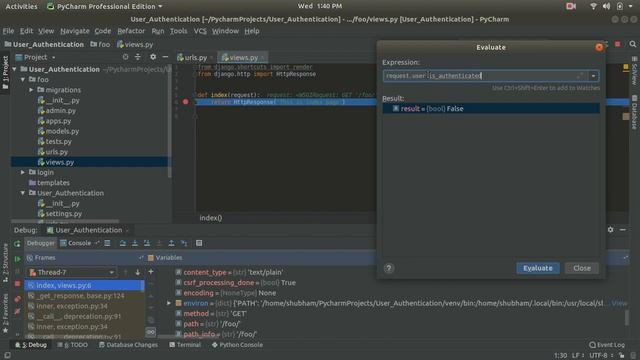Open Project panel settings gear

point(153,57)
